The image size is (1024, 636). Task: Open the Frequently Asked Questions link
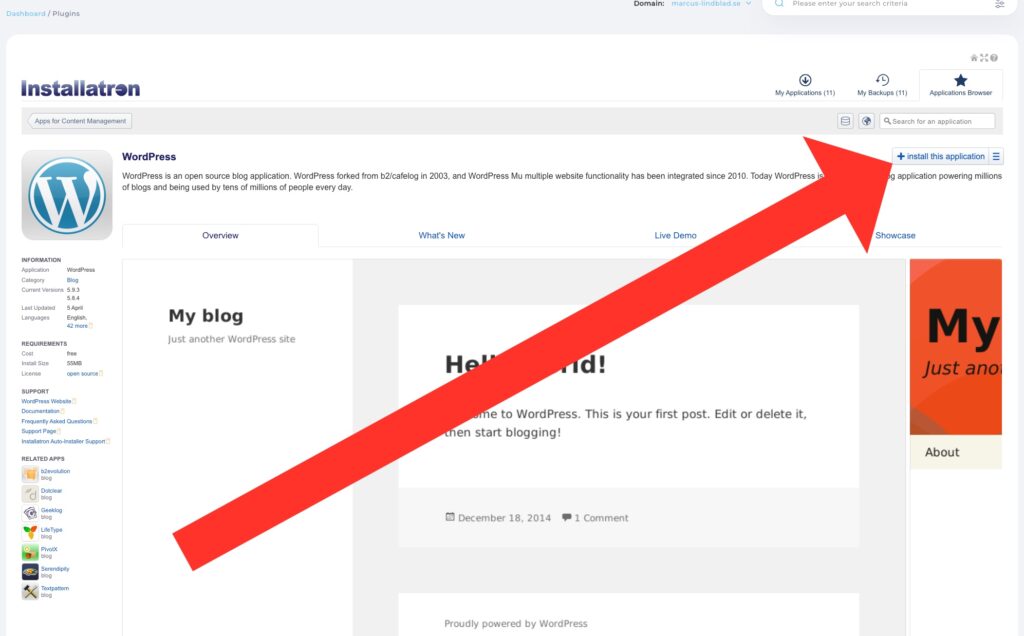click(x=57, y=421)
